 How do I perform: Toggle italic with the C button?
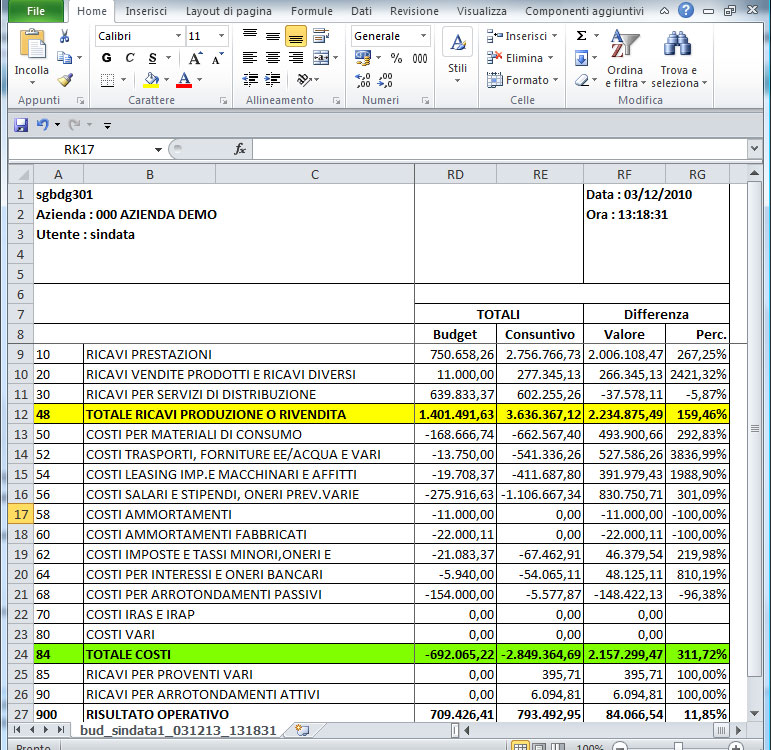[129, 58]
